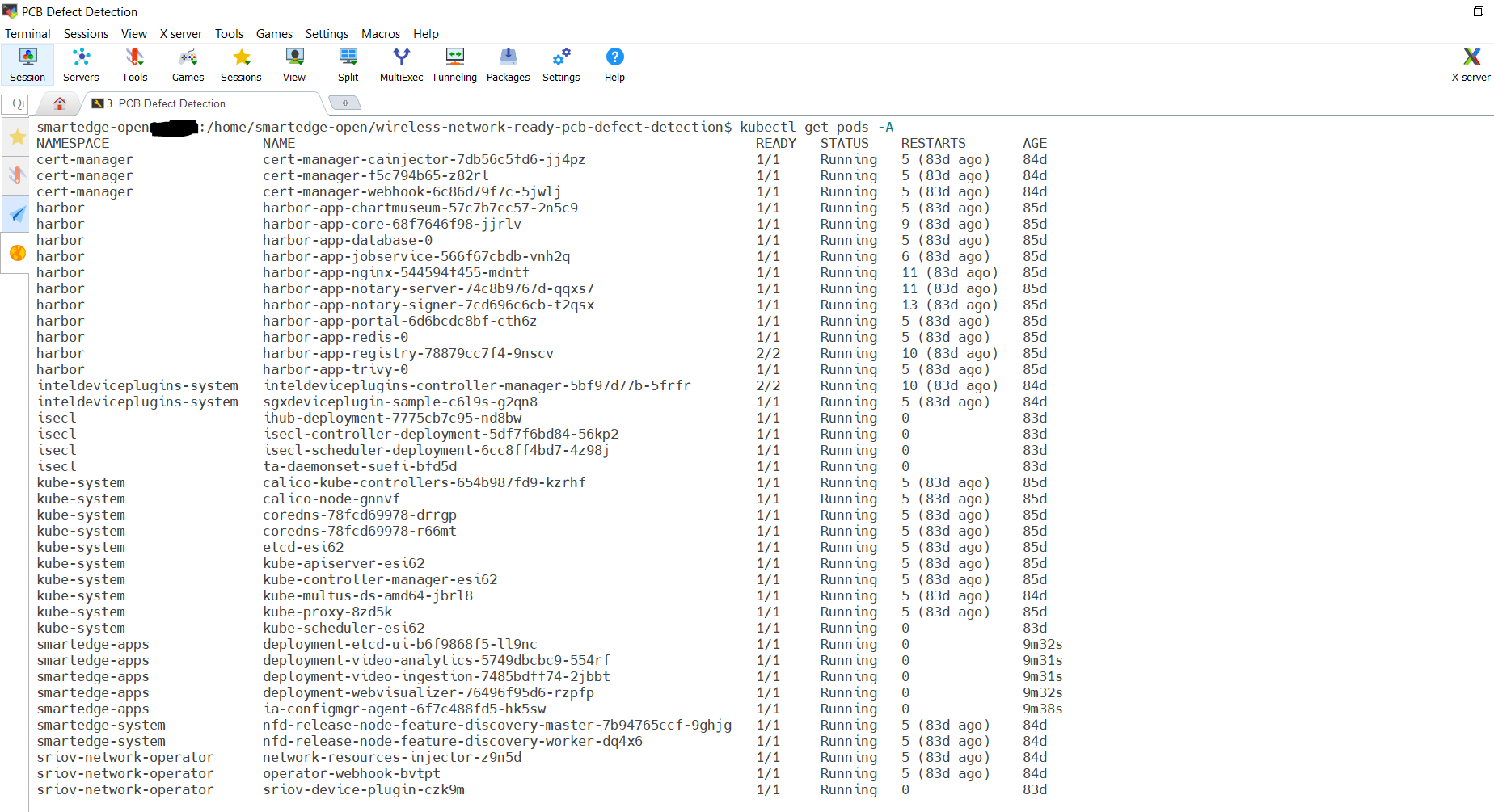This screenshot has width=1494, height=812.
Task: Click pod name harbor-app-trivy-0
Action: tap(336, 369)
